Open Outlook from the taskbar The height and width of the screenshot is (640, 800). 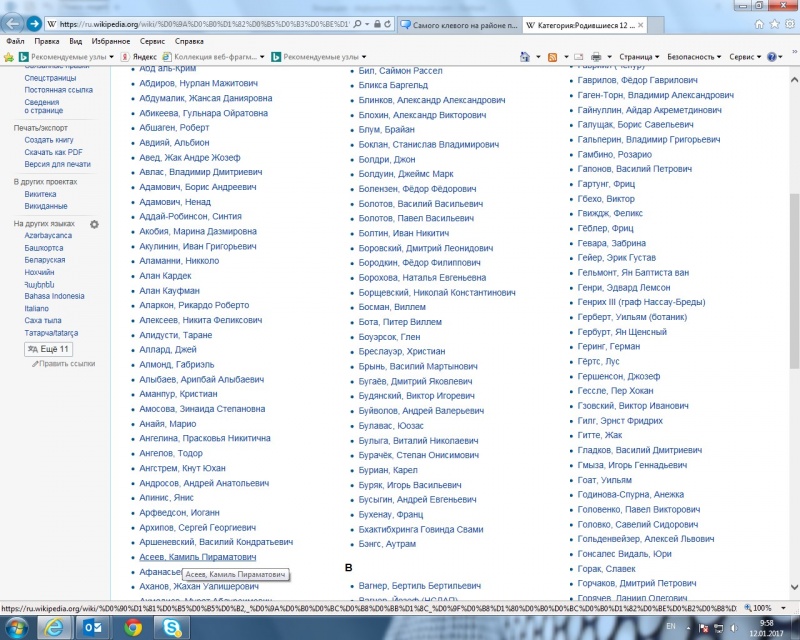(x=96, y=626)
